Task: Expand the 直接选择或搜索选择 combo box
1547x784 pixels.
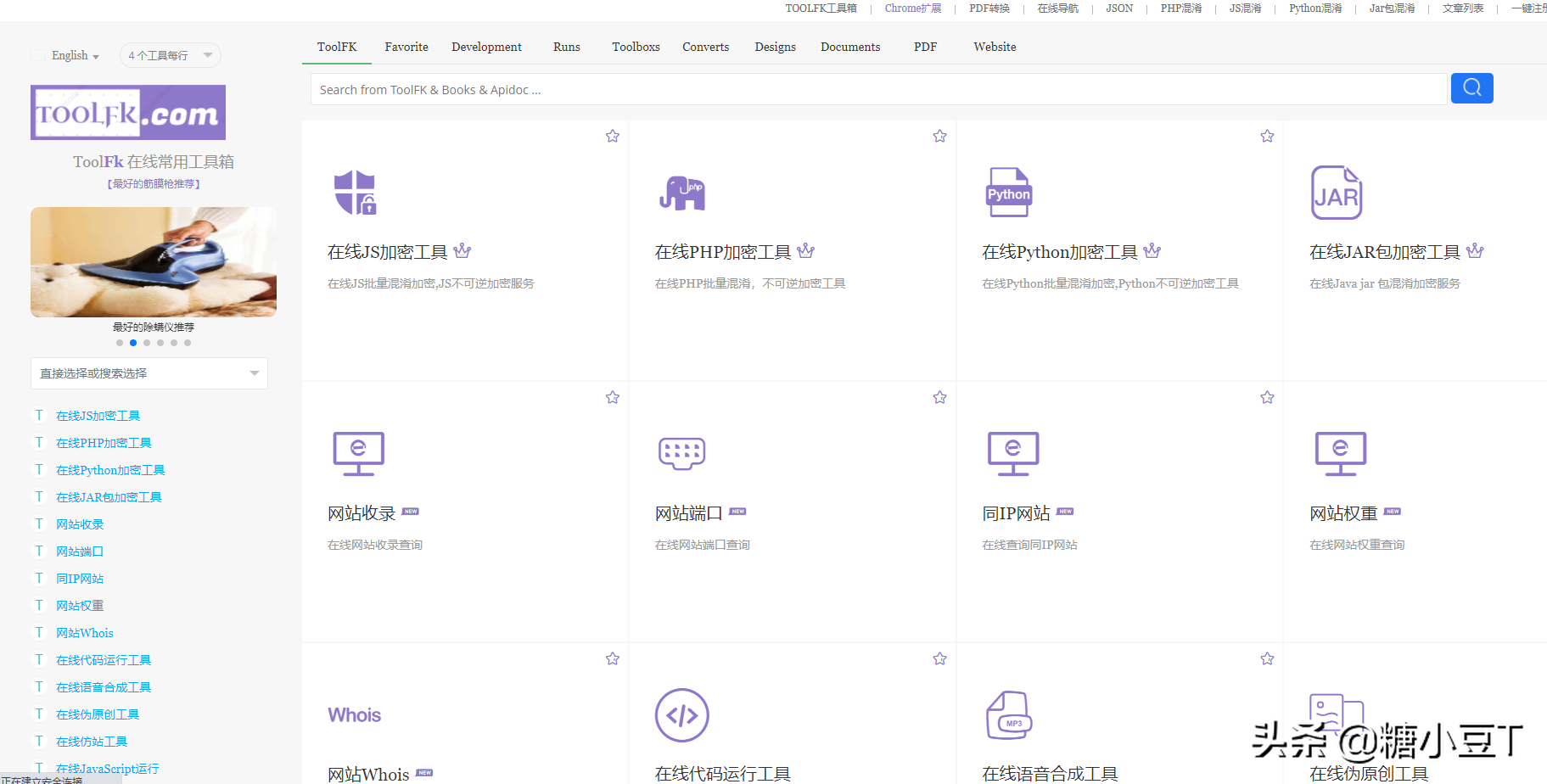Action: 149,373
